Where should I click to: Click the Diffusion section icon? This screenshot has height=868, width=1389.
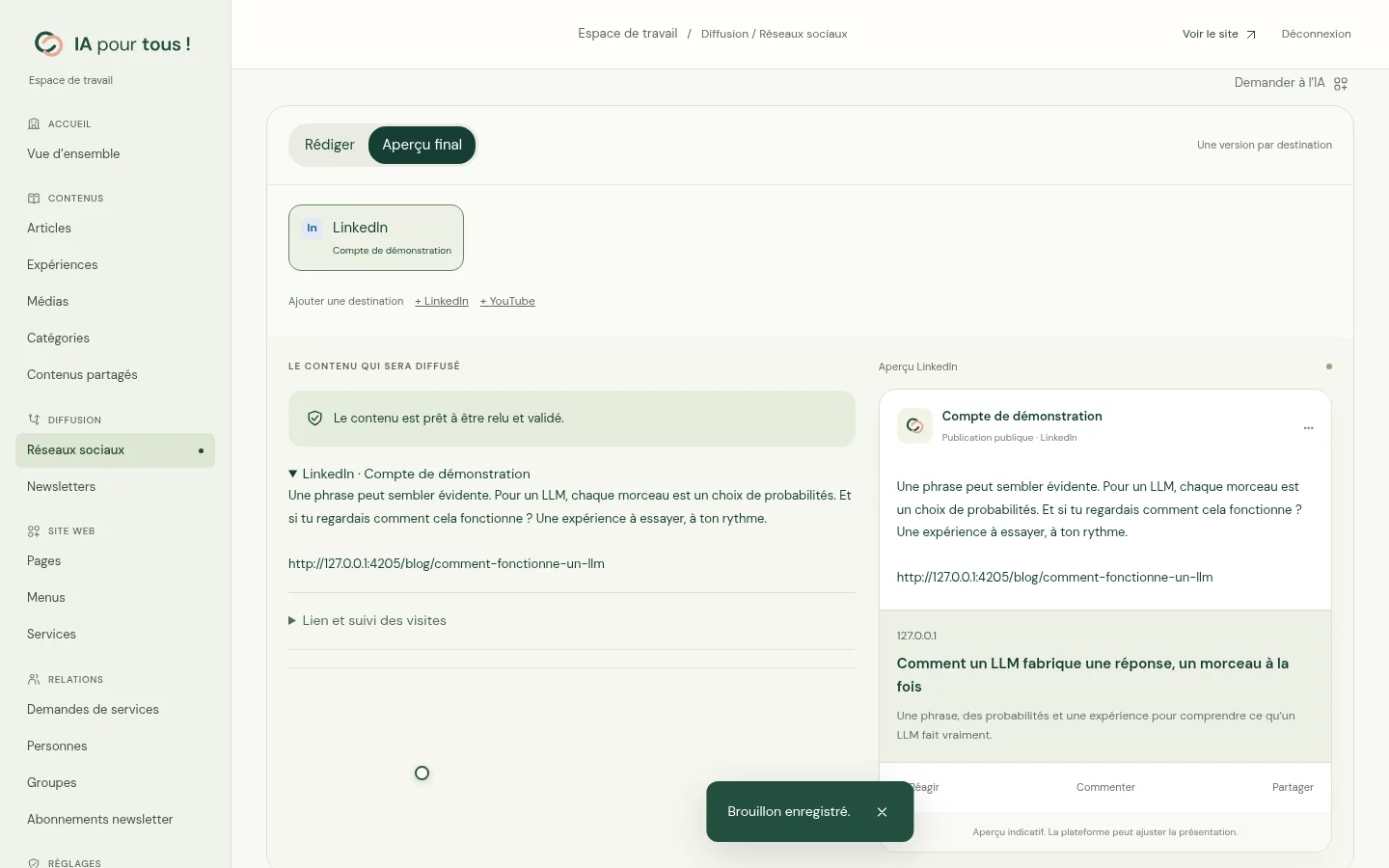click(x=34, y=420)
